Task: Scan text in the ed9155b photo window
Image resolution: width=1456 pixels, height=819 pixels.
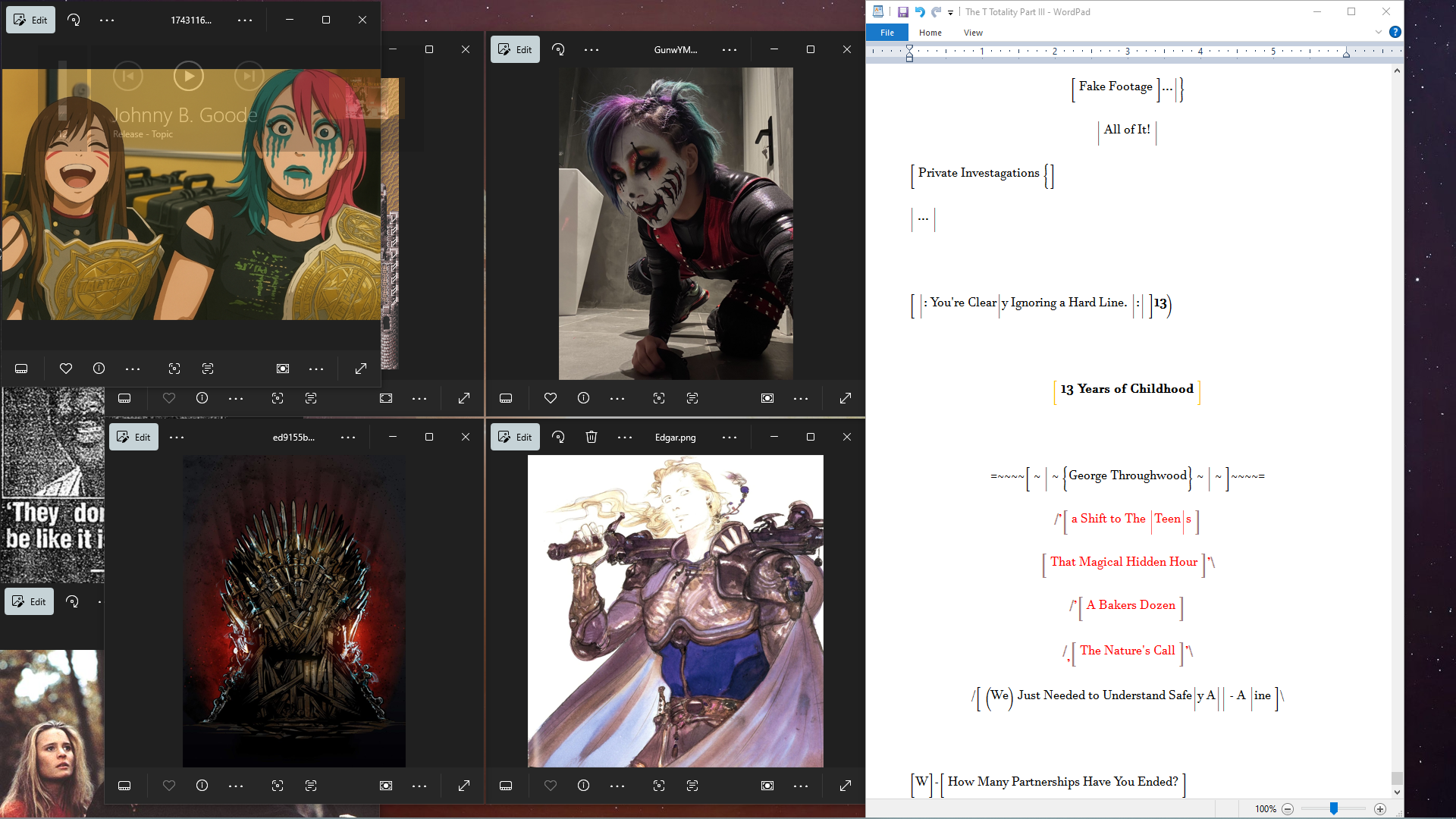Action: click(x=311, y=786)
